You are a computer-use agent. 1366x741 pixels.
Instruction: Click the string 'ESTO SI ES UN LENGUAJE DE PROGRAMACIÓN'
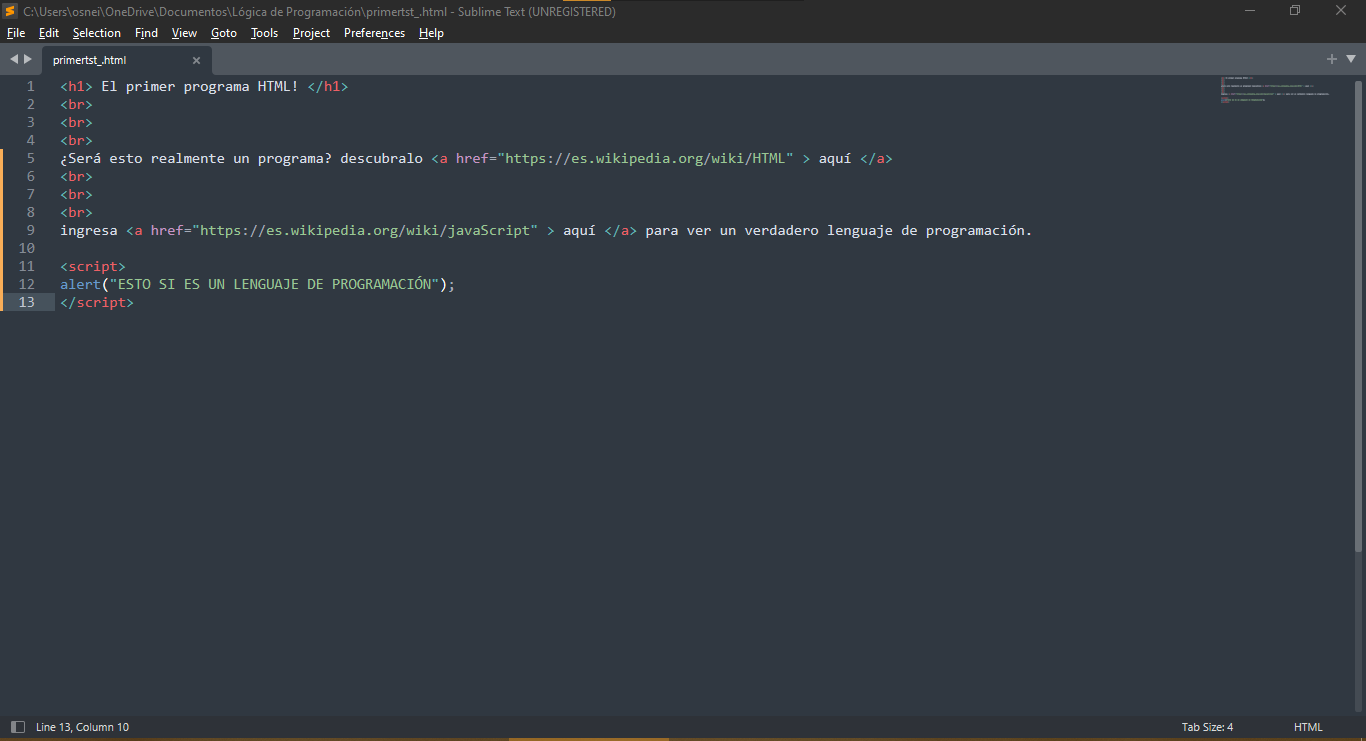coord(274,284)
